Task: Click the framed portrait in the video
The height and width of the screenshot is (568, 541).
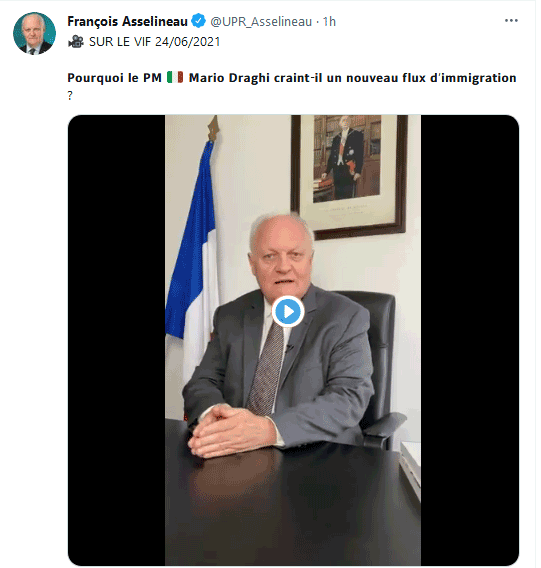Action: pyautogui.click(x=349, y=176)
